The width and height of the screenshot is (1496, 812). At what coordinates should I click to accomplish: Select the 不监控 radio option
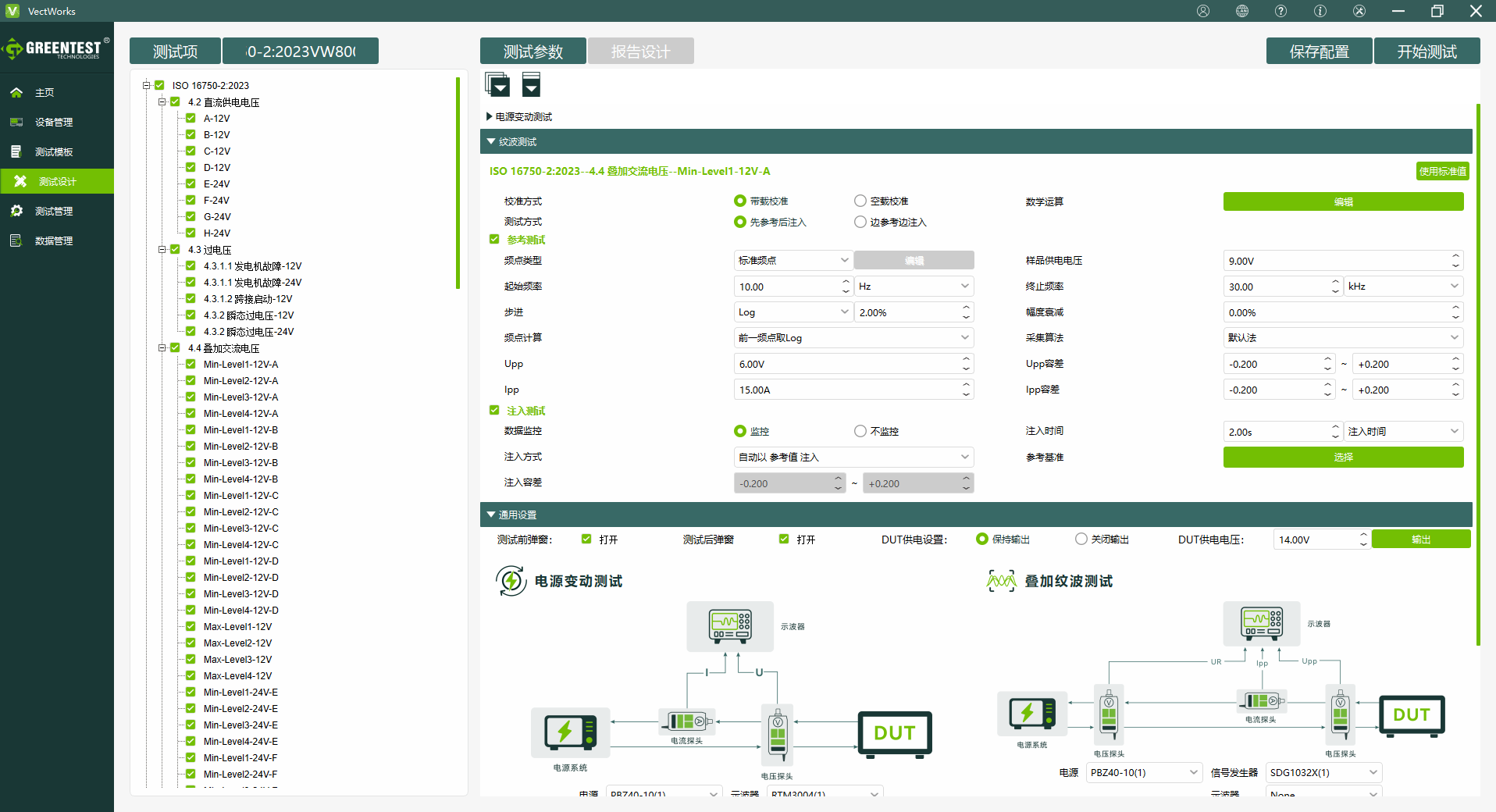point(860,431)
